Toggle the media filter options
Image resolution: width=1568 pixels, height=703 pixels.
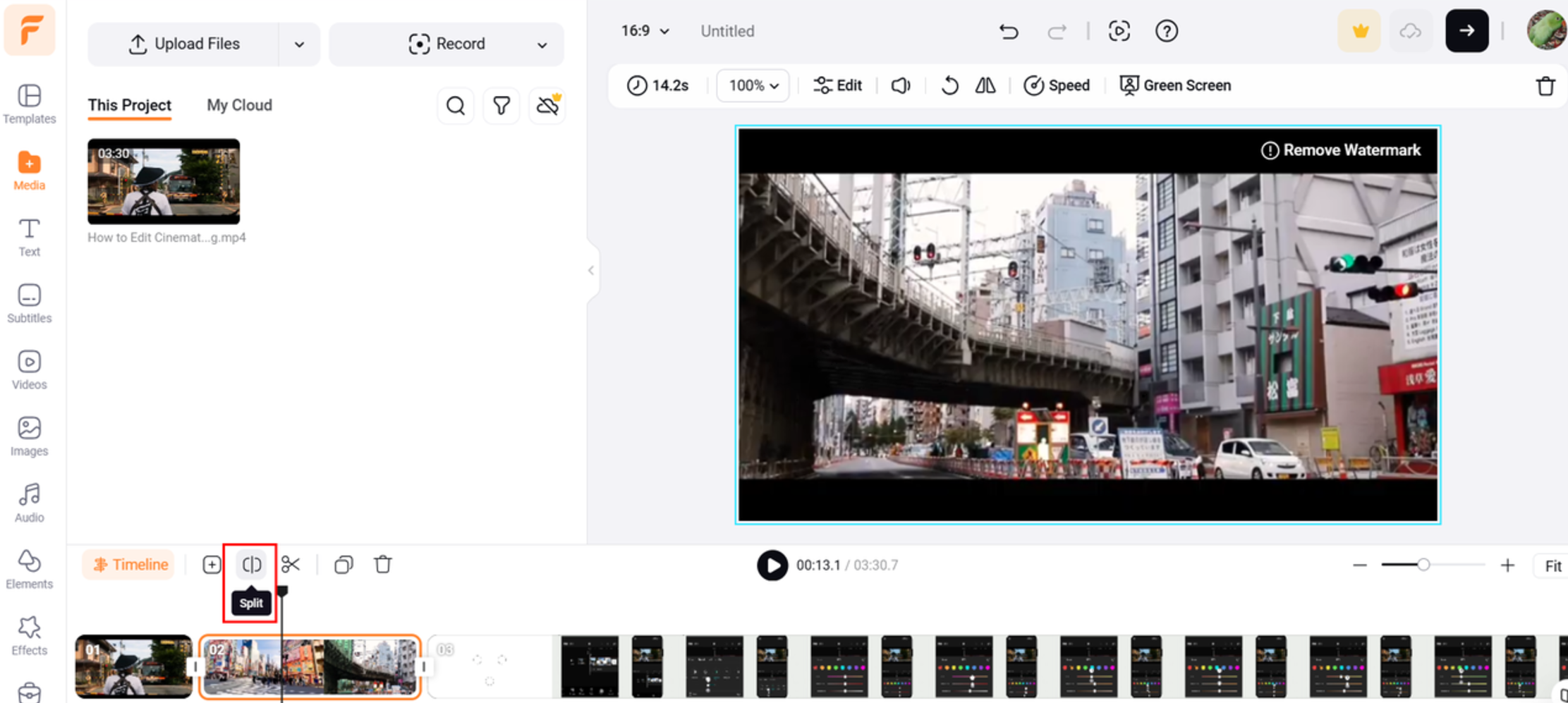click(501, 105)
